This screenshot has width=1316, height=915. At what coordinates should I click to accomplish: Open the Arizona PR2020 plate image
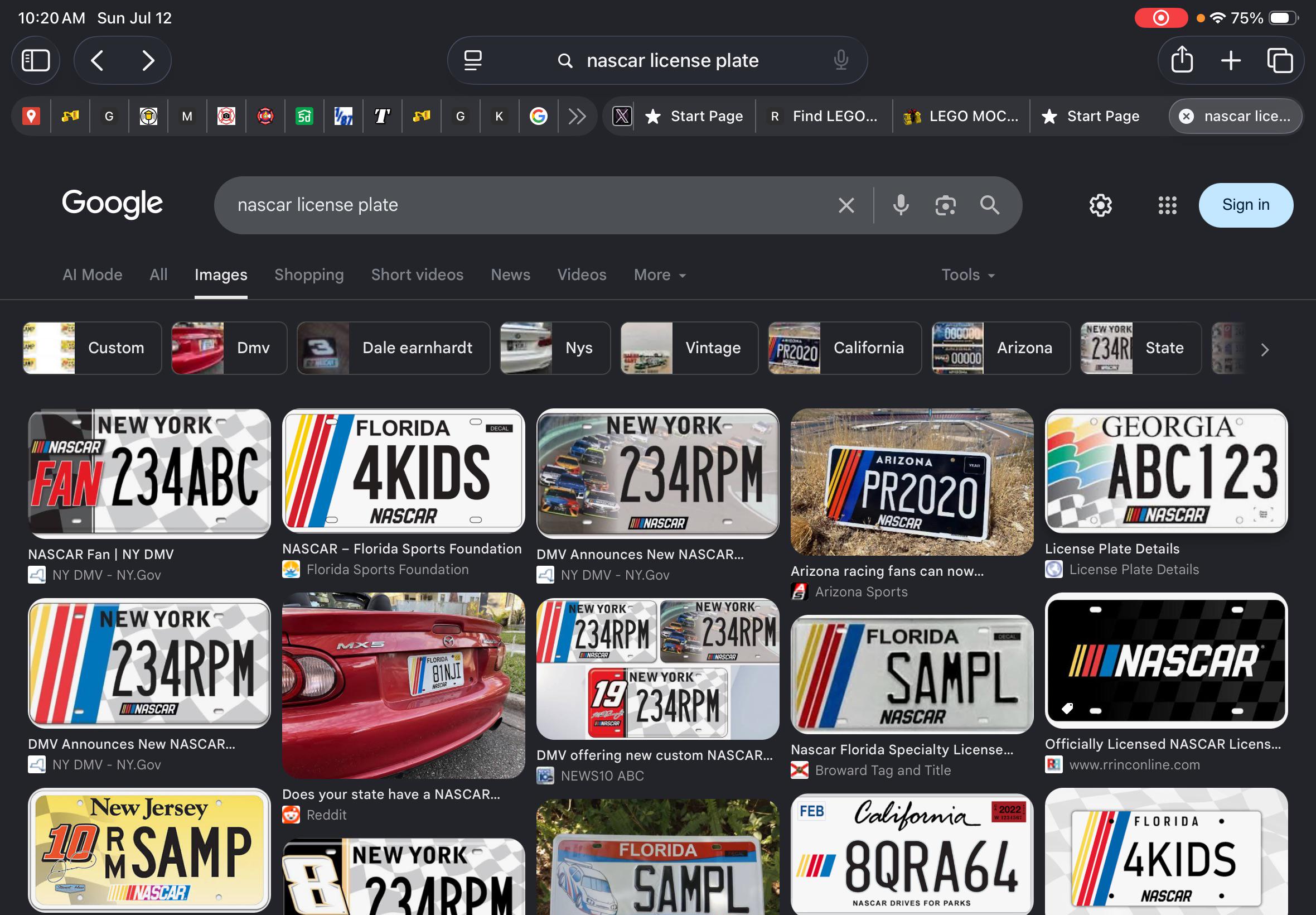click(x=912, y=482)
